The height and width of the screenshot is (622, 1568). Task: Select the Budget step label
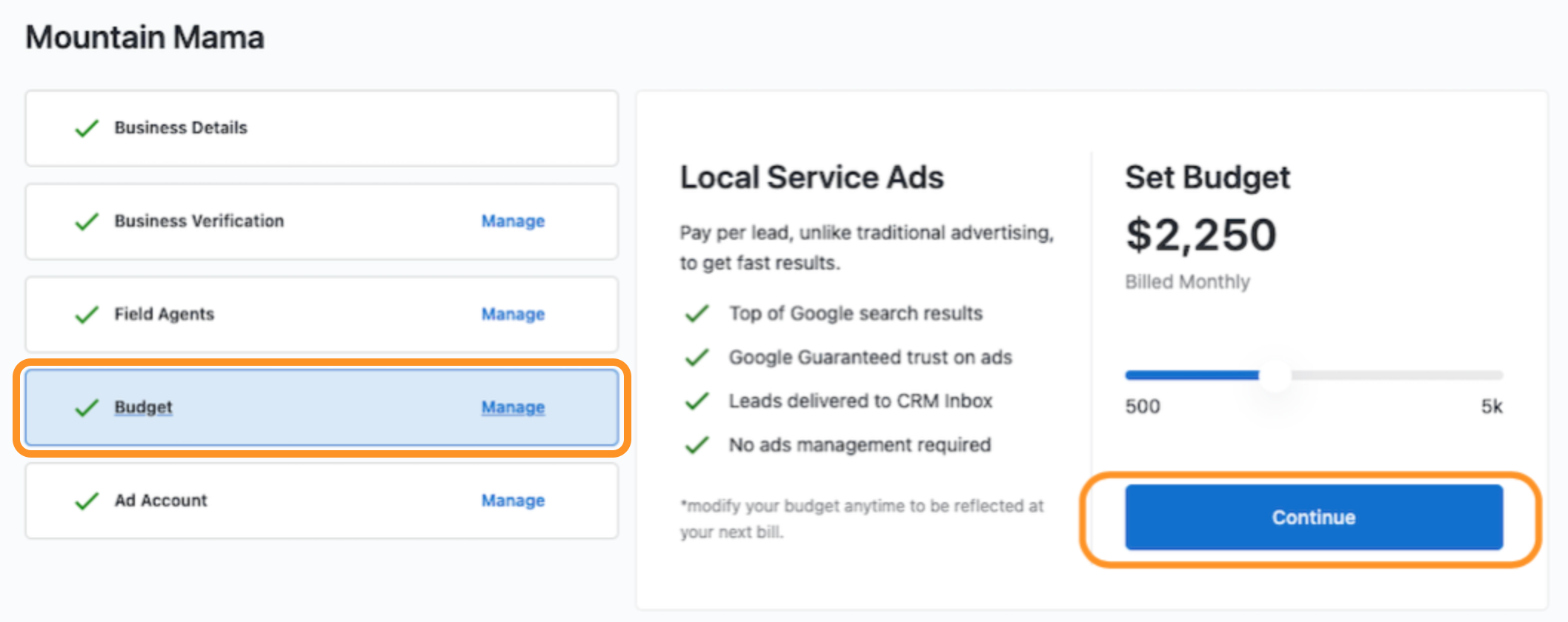coord(143,407)
